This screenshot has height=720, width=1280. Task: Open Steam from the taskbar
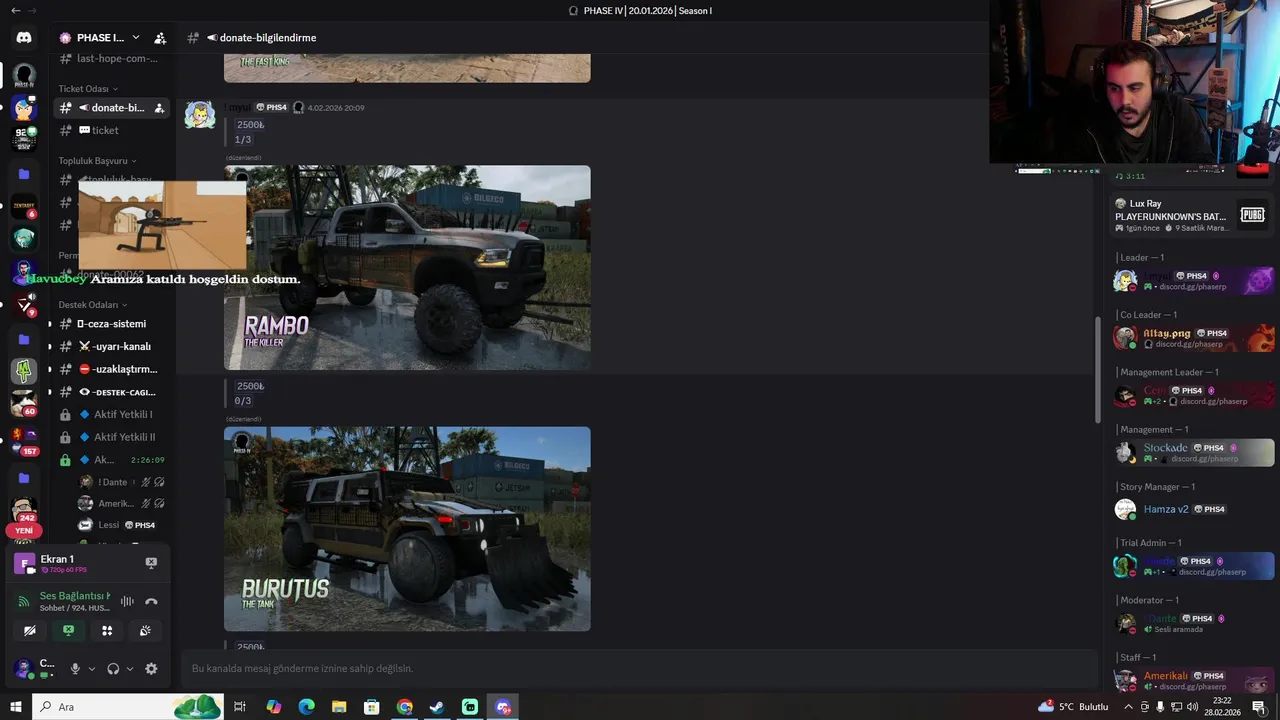point(437,707)
